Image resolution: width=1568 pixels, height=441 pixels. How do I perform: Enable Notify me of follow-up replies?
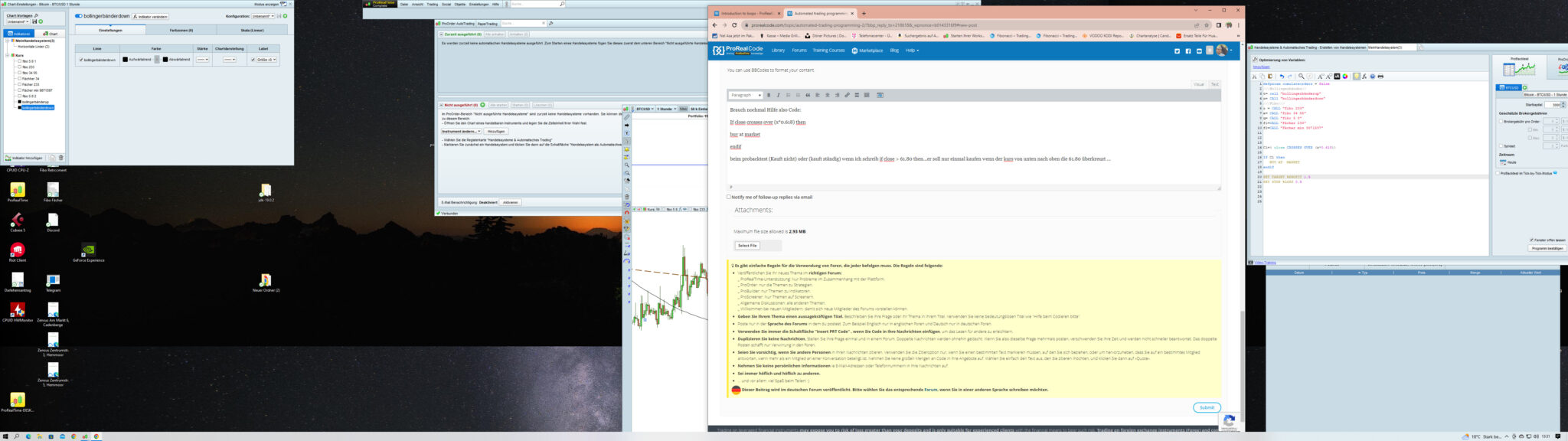pyautogui.click(x=729, y=197)
